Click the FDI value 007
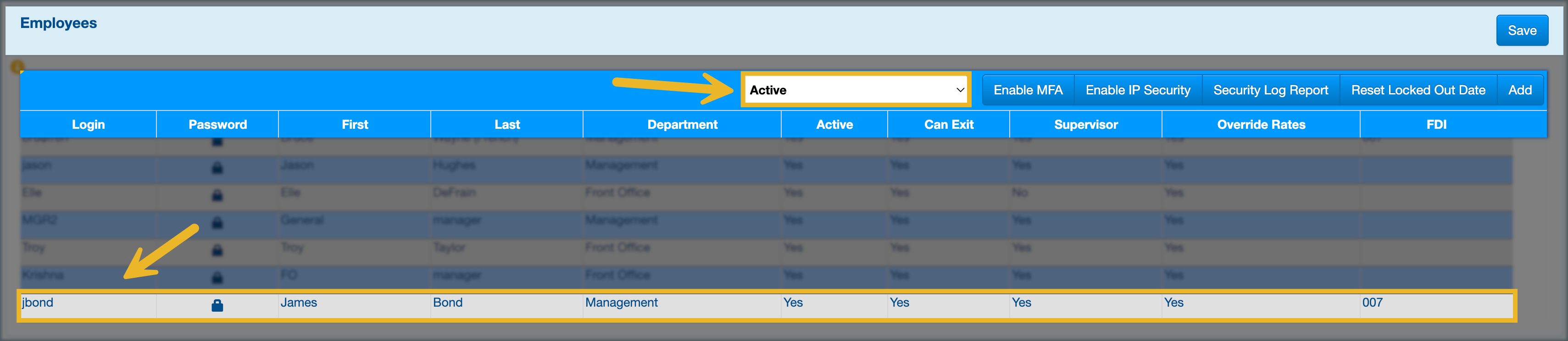Screen dimensions: 1568x341 pos(1372,302)
